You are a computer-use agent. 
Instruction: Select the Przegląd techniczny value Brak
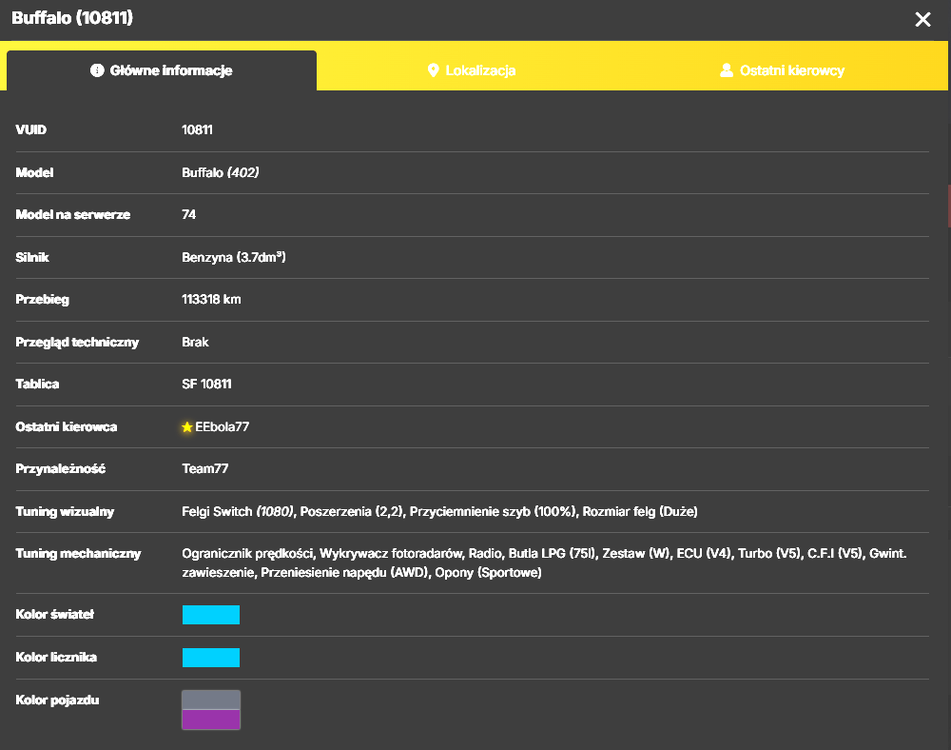195,342
